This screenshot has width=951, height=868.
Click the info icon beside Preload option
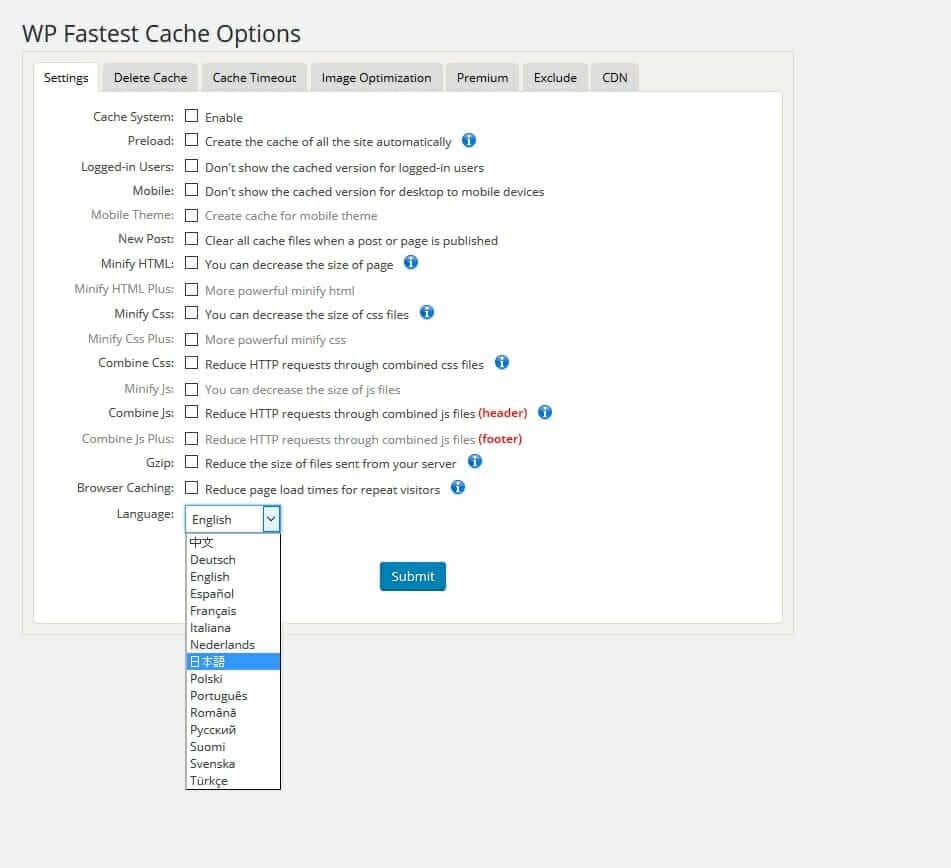pos(469,141)
